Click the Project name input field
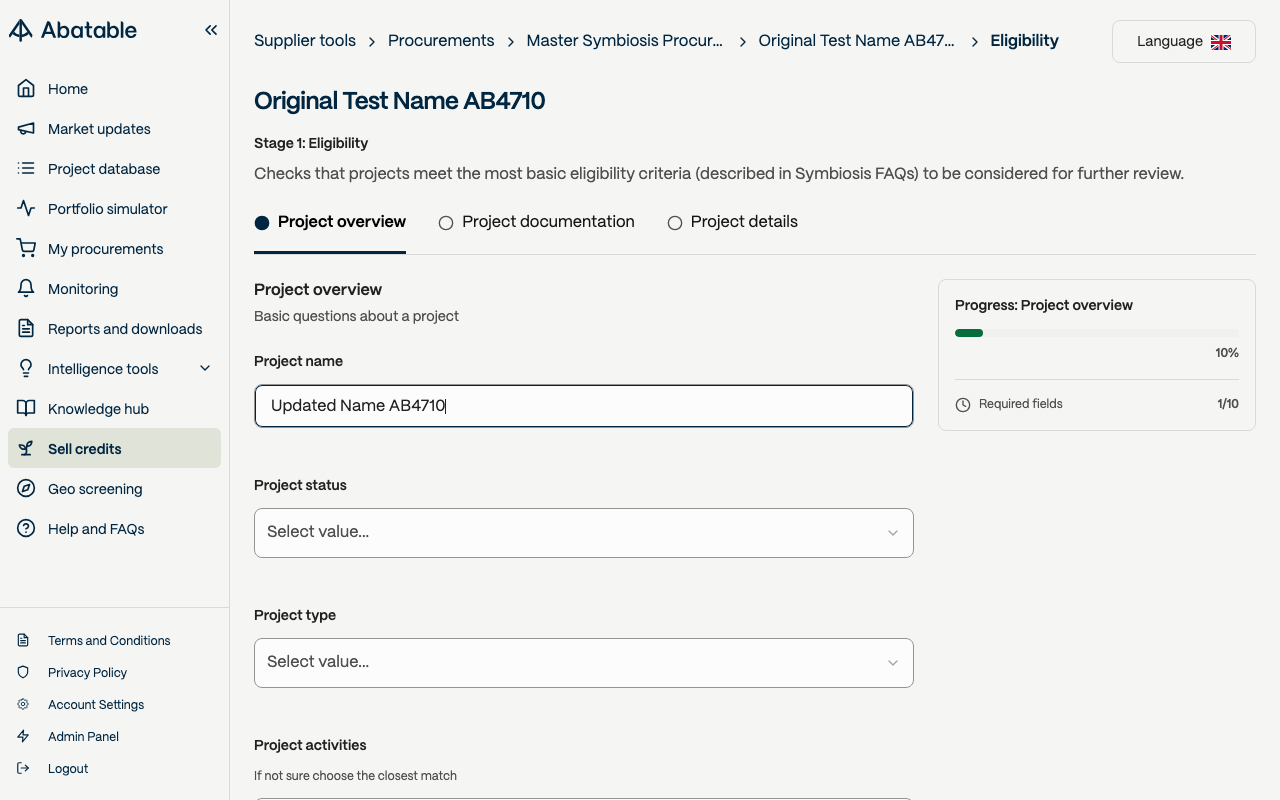1280x800 pixels. [x=583, y=406]
